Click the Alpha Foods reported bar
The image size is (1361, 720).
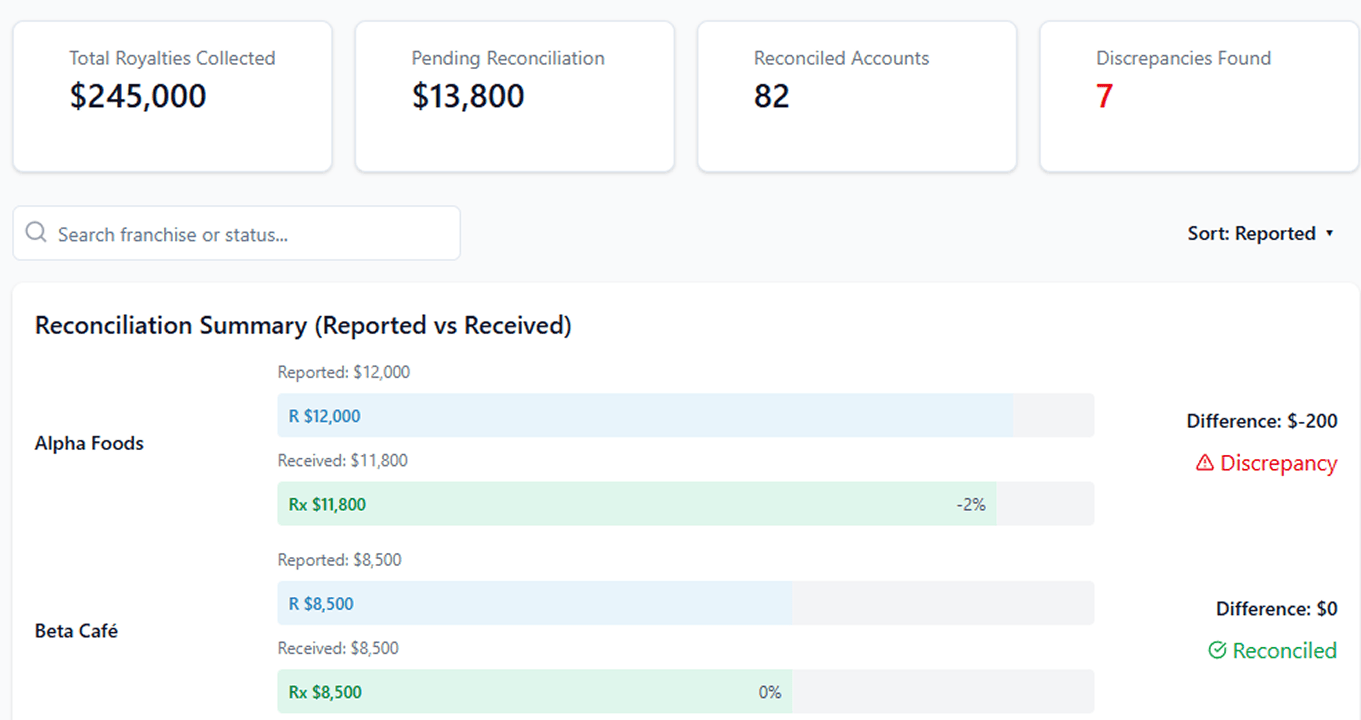coord(645,416)
